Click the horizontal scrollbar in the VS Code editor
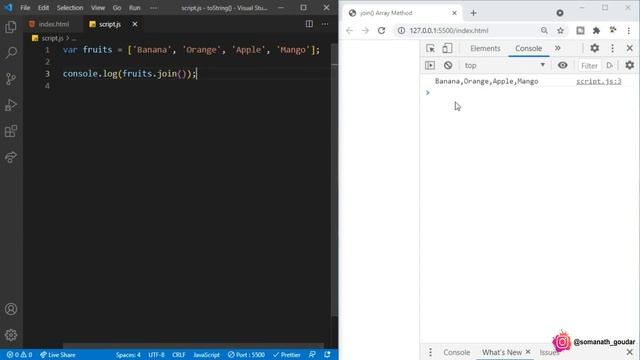 point(193,346)
